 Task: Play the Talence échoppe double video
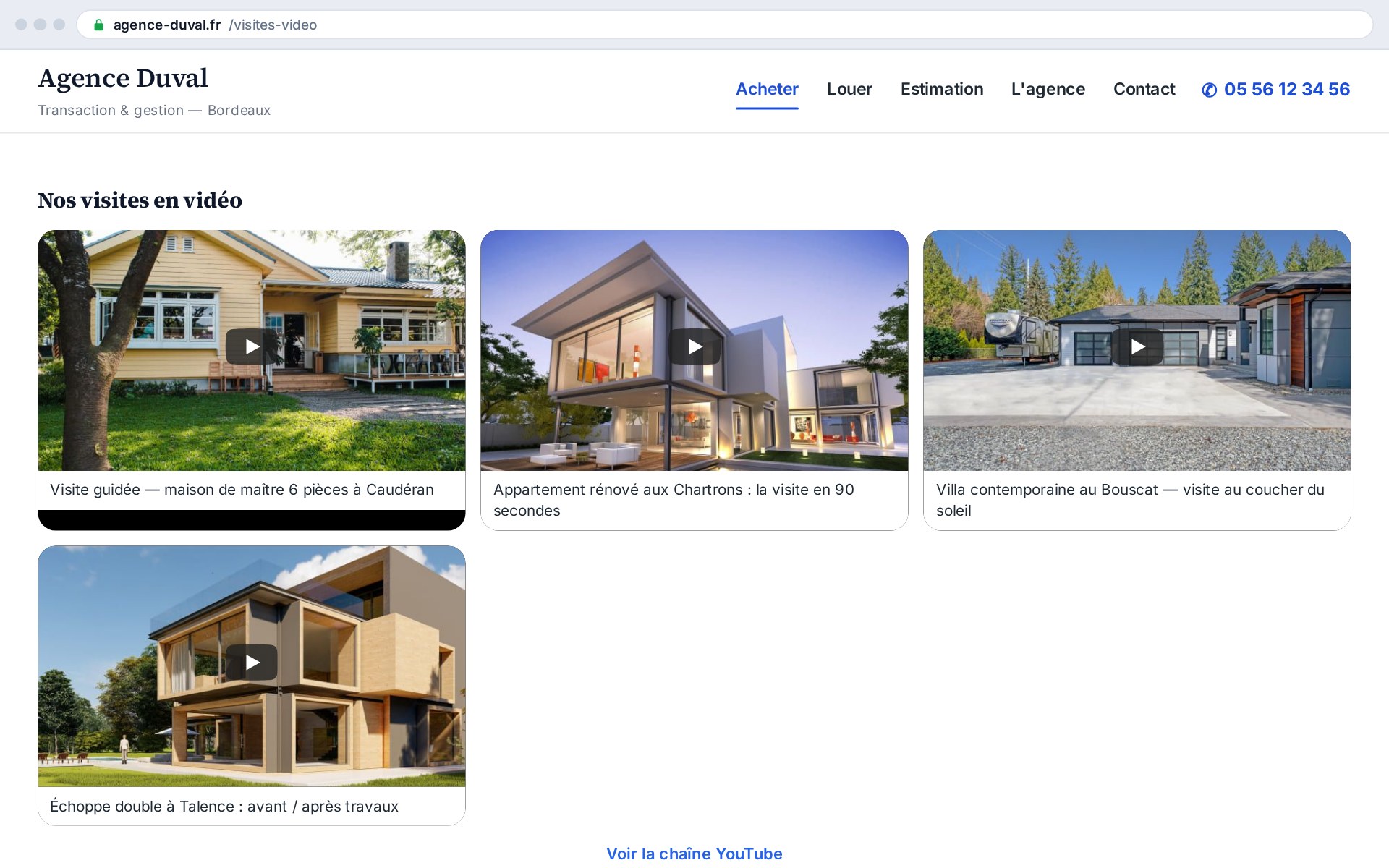click(x=252, y=662)
